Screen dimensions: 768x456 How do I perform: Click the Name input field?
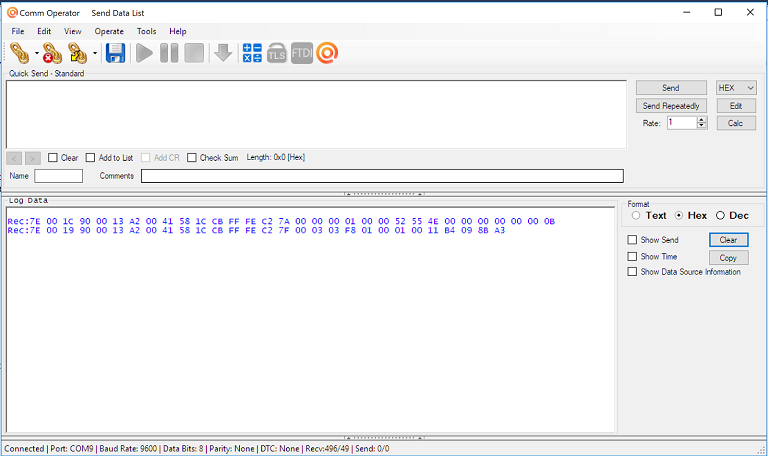(x=58, y=176)
